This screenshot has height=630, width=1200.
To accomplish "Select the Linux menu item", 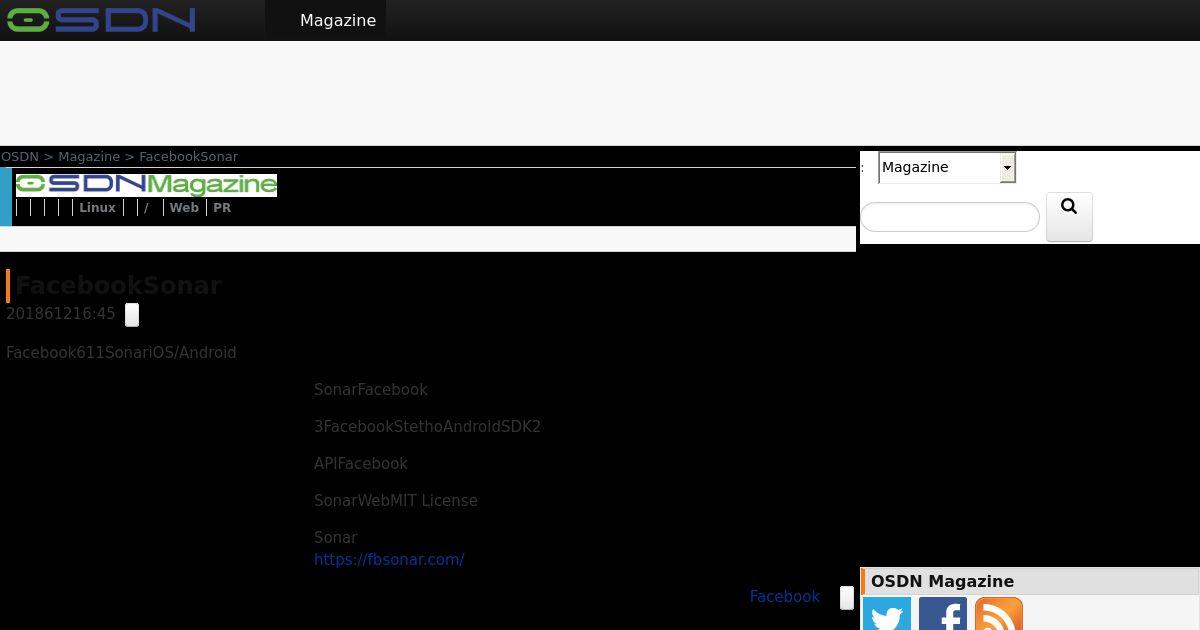I will click(x=97, y=208).
